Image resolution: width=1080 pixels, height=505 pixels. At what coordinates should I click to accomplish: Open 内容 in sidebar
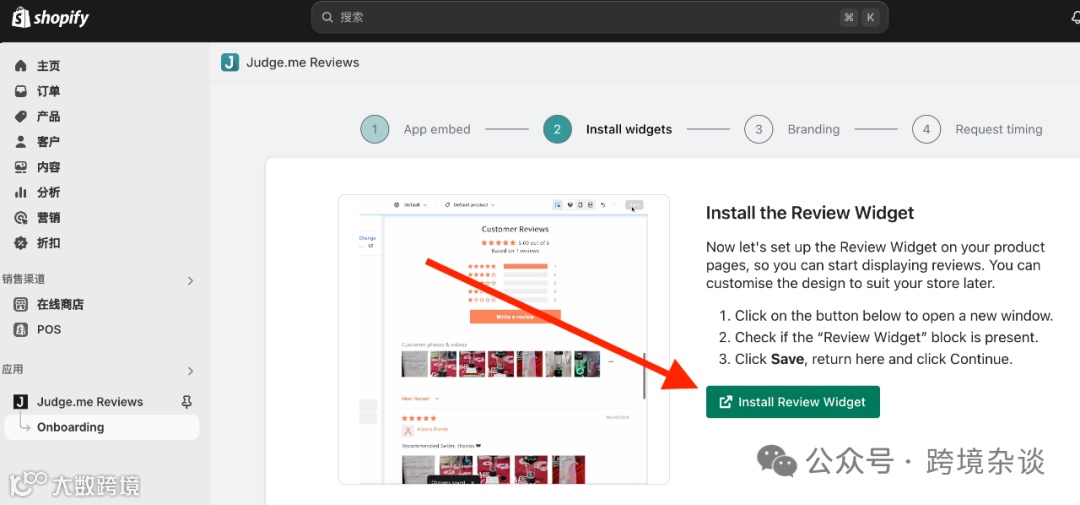(48, 167)
